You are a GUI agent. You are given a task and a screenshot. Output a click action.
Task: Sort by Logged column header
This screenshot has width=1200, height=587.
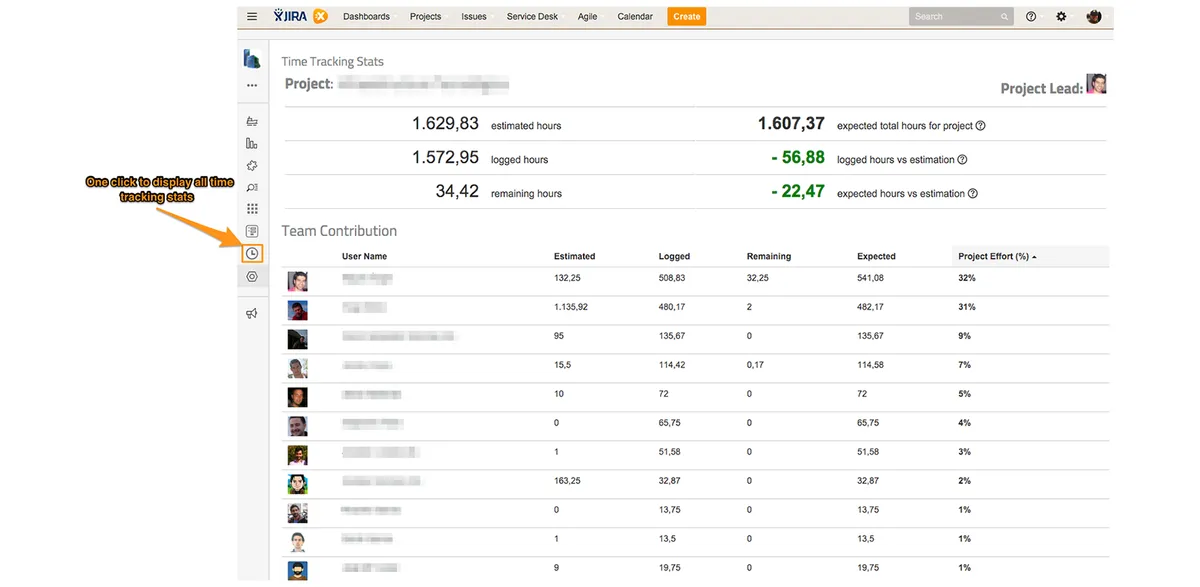coord(675,257)
